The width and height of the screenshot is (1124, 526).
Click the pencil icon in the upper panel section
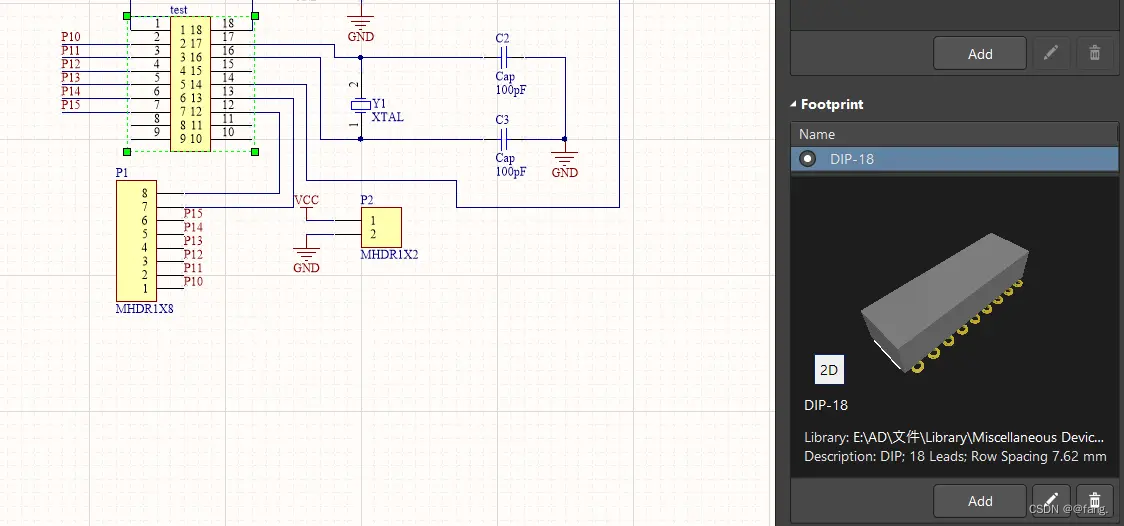(1049, 53)
